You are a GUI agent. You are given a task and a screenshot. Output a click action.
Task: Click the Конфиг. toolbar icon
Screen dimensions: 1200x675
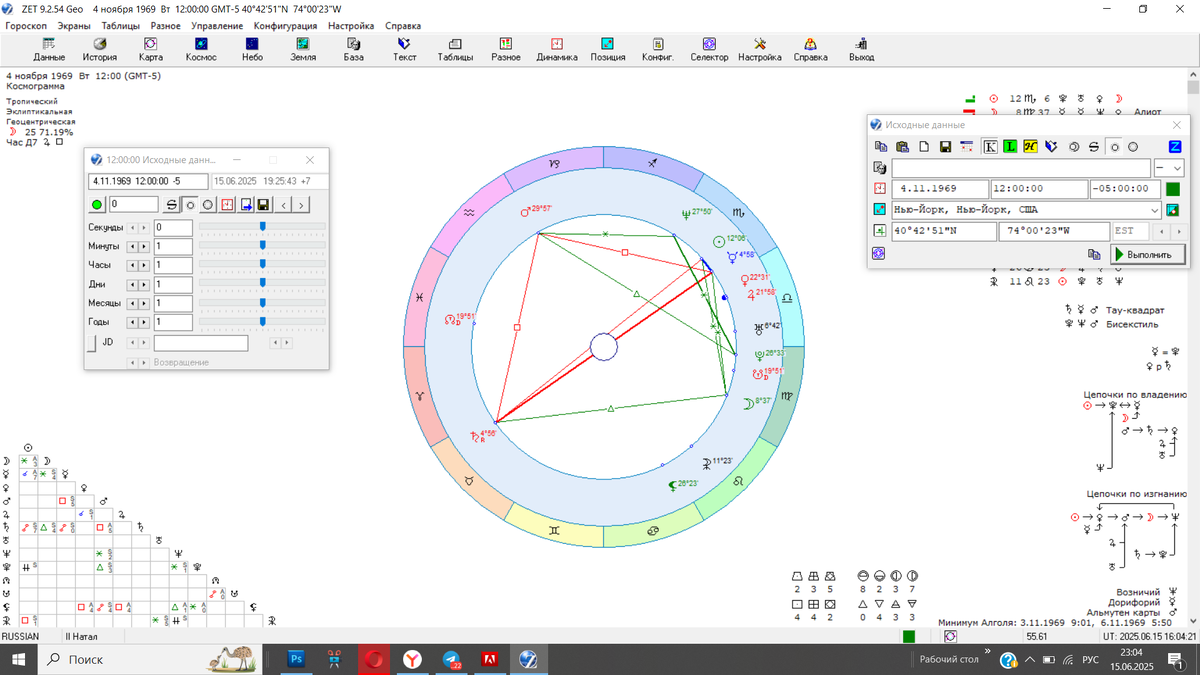point(658,50)
